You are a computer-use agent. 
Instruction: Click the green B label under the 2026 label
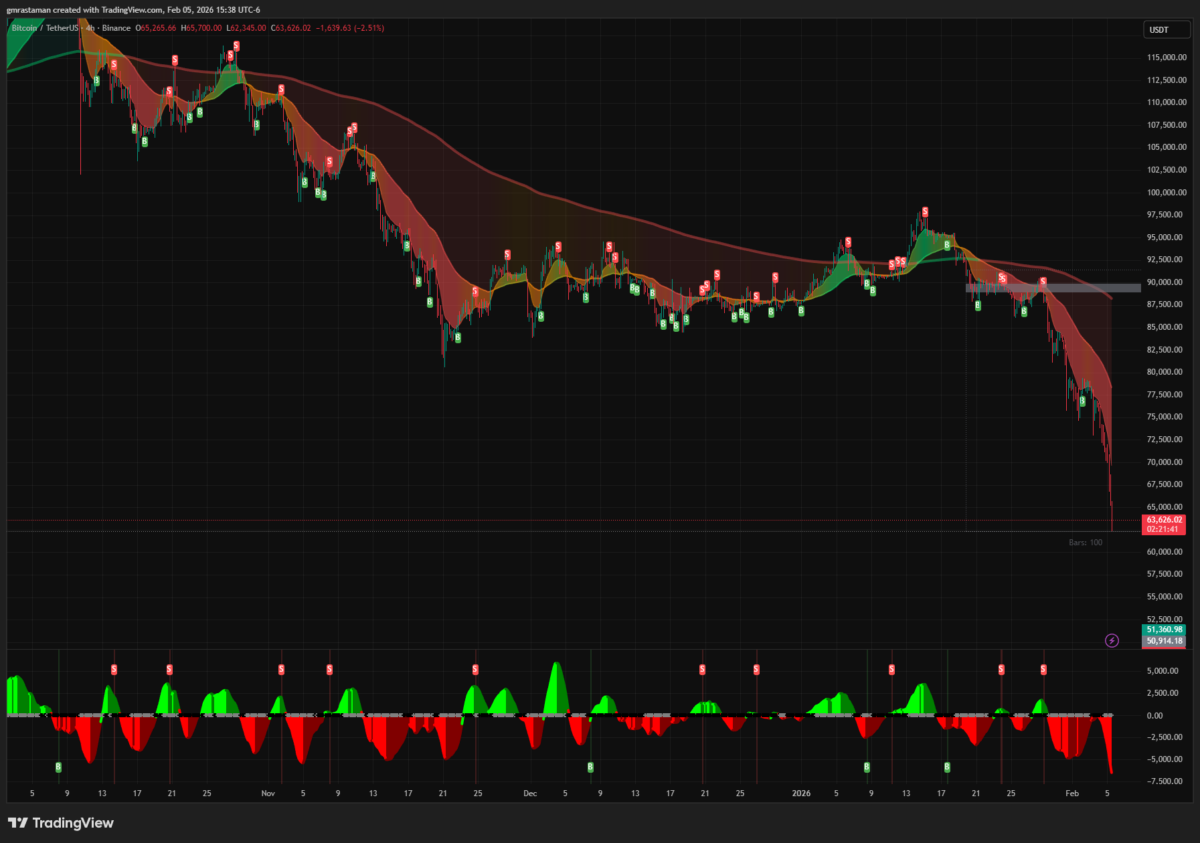[x=801, y=310]
